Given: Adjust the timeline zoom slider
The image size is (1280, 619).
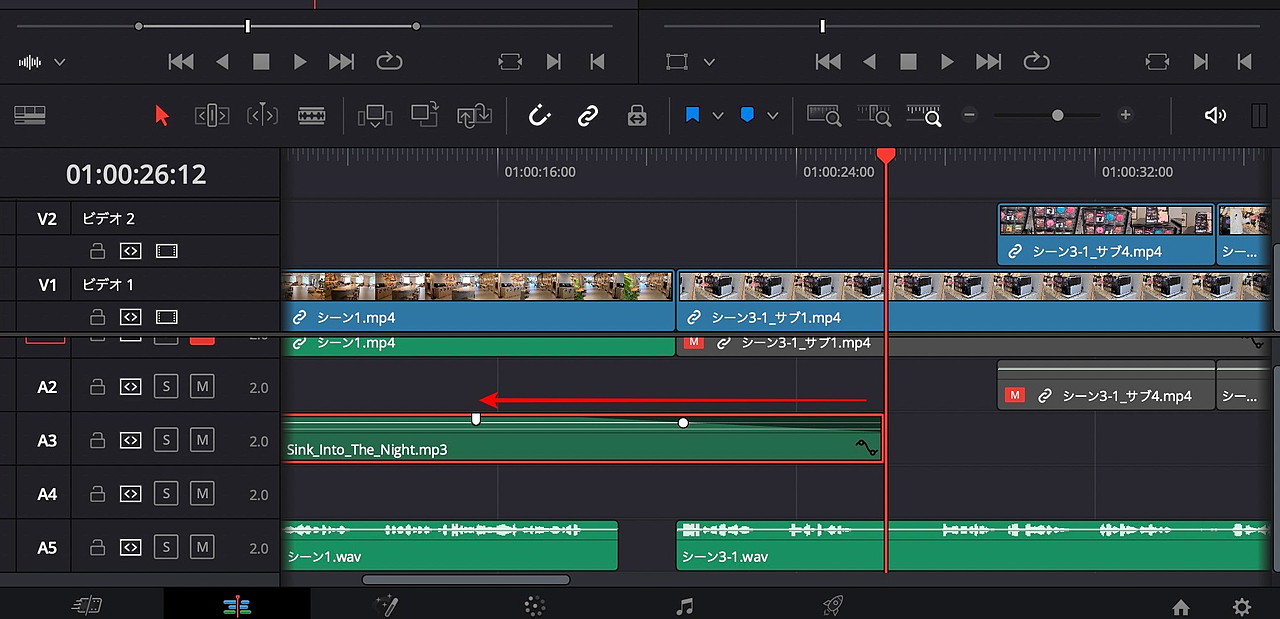Looking at the screenshot, I should pyautogui.click(x=1056, y=115).
